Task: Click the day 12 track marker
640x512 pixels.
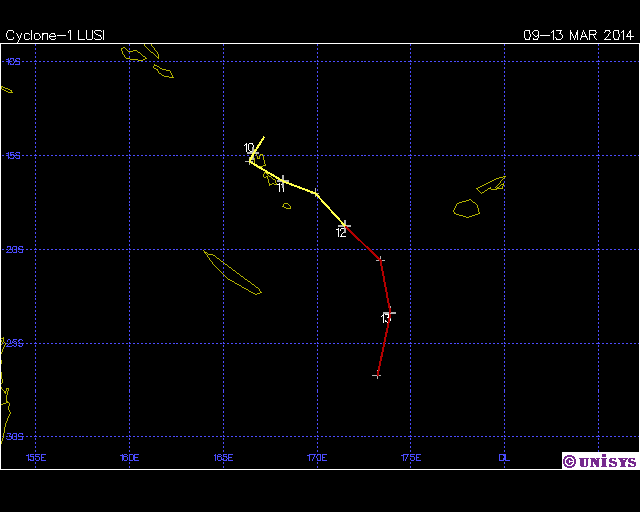Action: pyautogui.click(x=345, y=225)
